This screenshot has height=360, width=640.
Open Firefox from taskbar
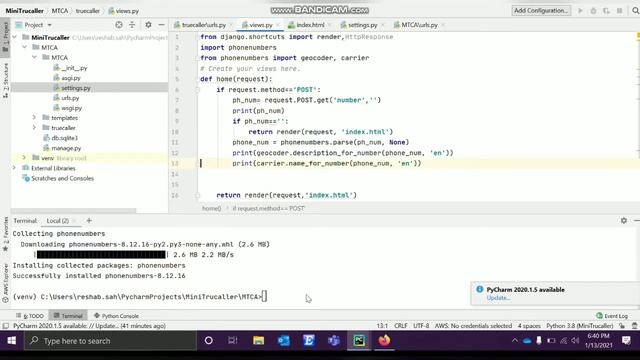click(x=384, y=340)
